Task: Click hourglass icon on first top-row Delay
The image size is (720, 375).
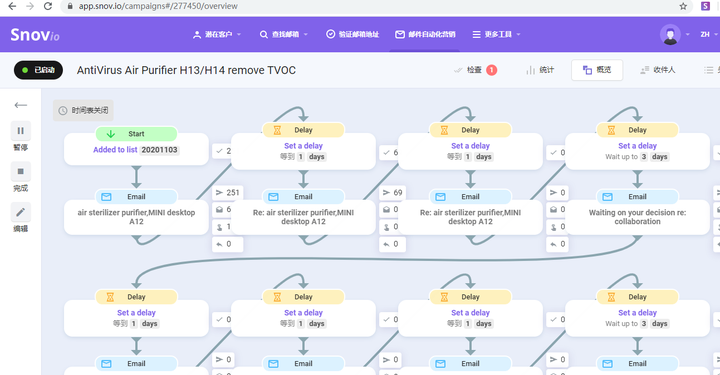Action: coord(277,130)
